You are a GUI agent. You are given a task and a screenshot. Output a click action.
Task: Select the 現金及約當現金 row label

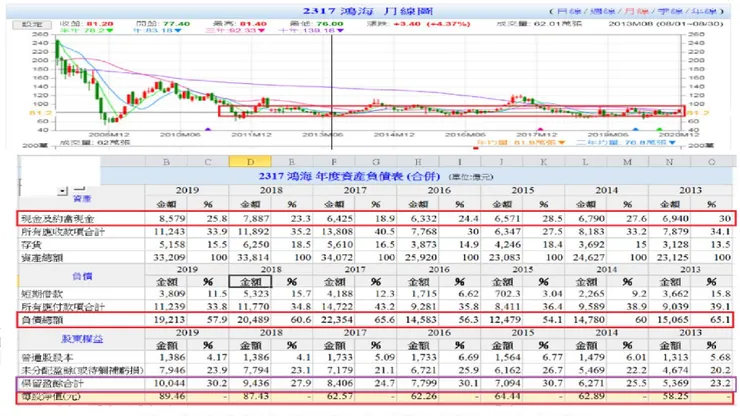tap(58, 219)
